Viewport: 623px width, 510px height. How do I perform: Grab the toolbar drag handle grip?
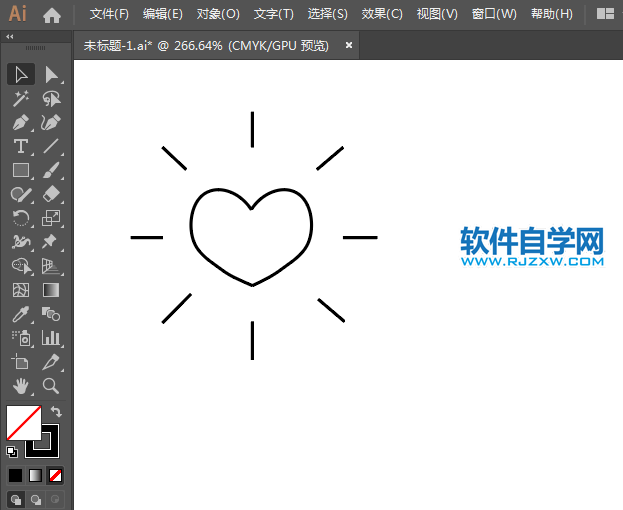click(x=36, y=48)
